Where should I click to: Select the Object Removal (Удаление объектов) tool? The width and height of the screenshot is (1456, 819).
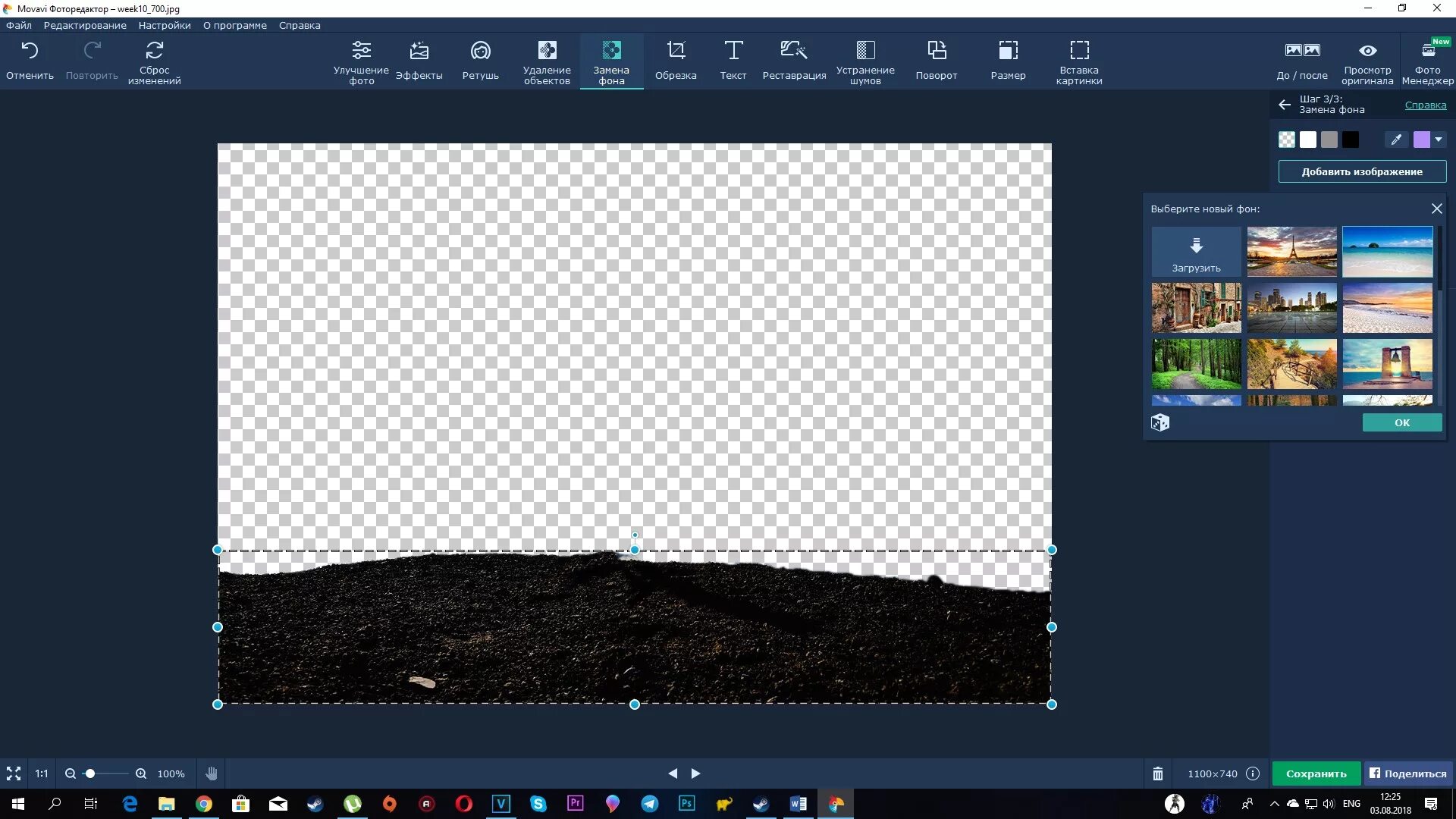click(x=547, y=60)
